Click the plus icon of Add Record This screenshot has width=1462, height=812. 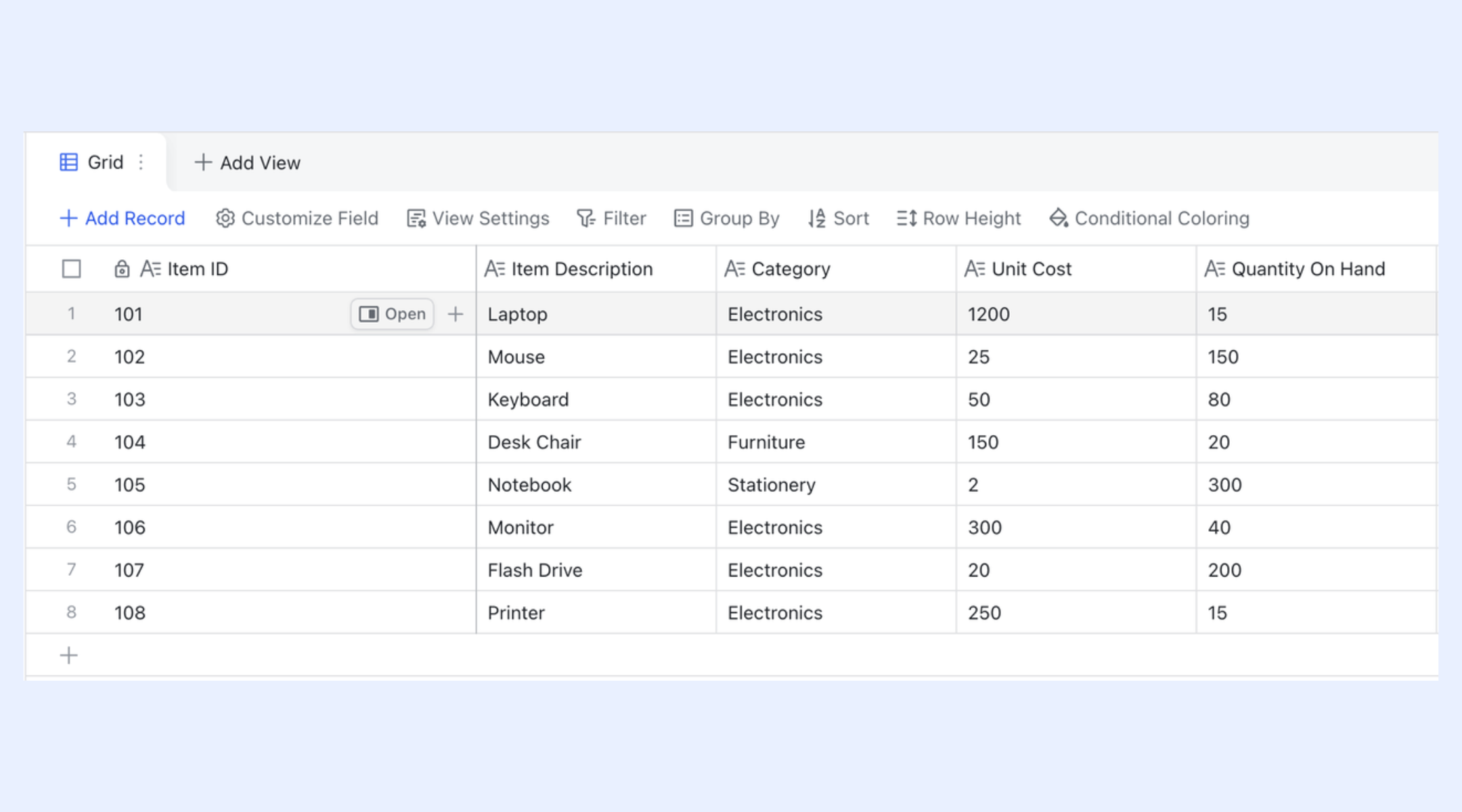coord(68,219)
